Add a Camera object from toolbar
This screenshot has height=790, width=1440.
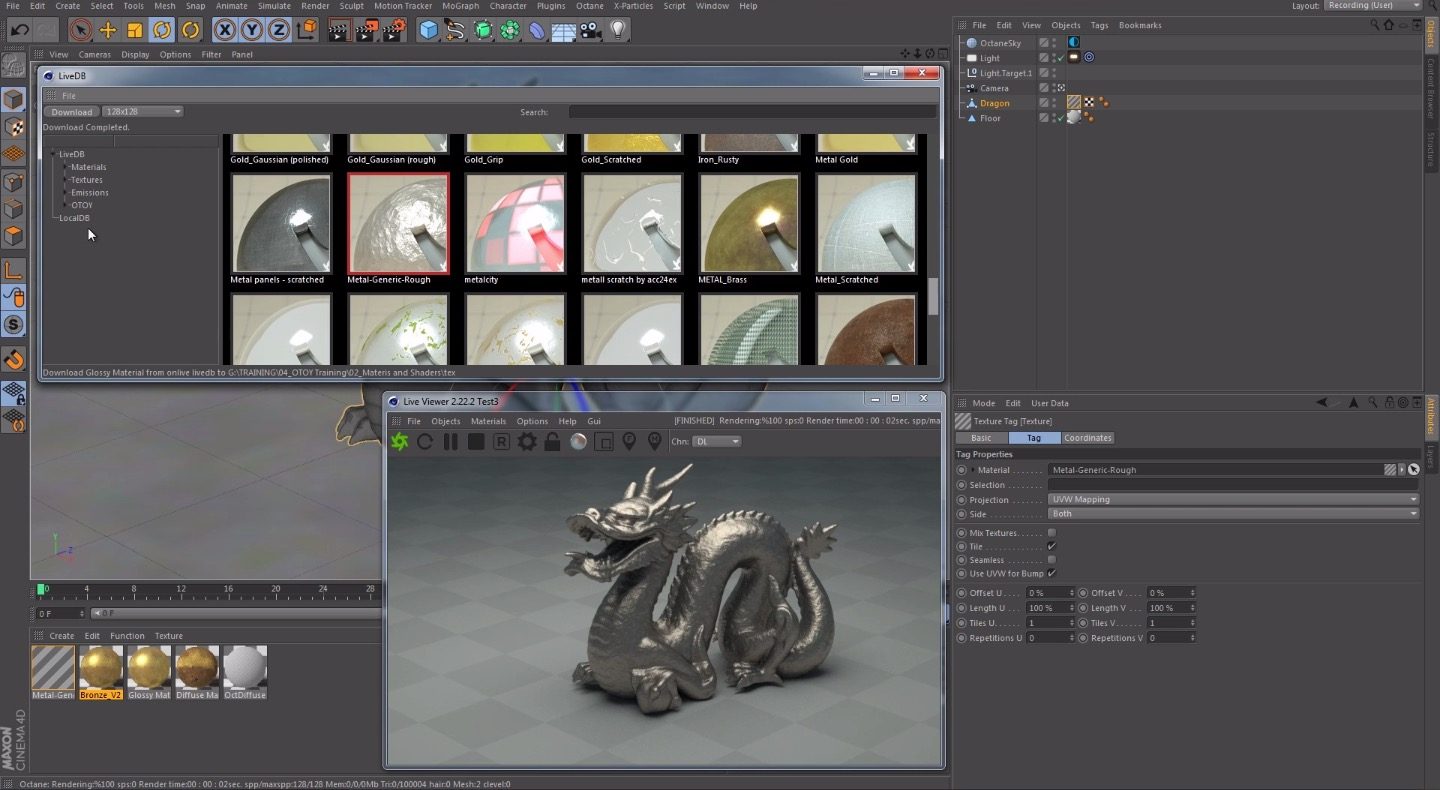591,30
